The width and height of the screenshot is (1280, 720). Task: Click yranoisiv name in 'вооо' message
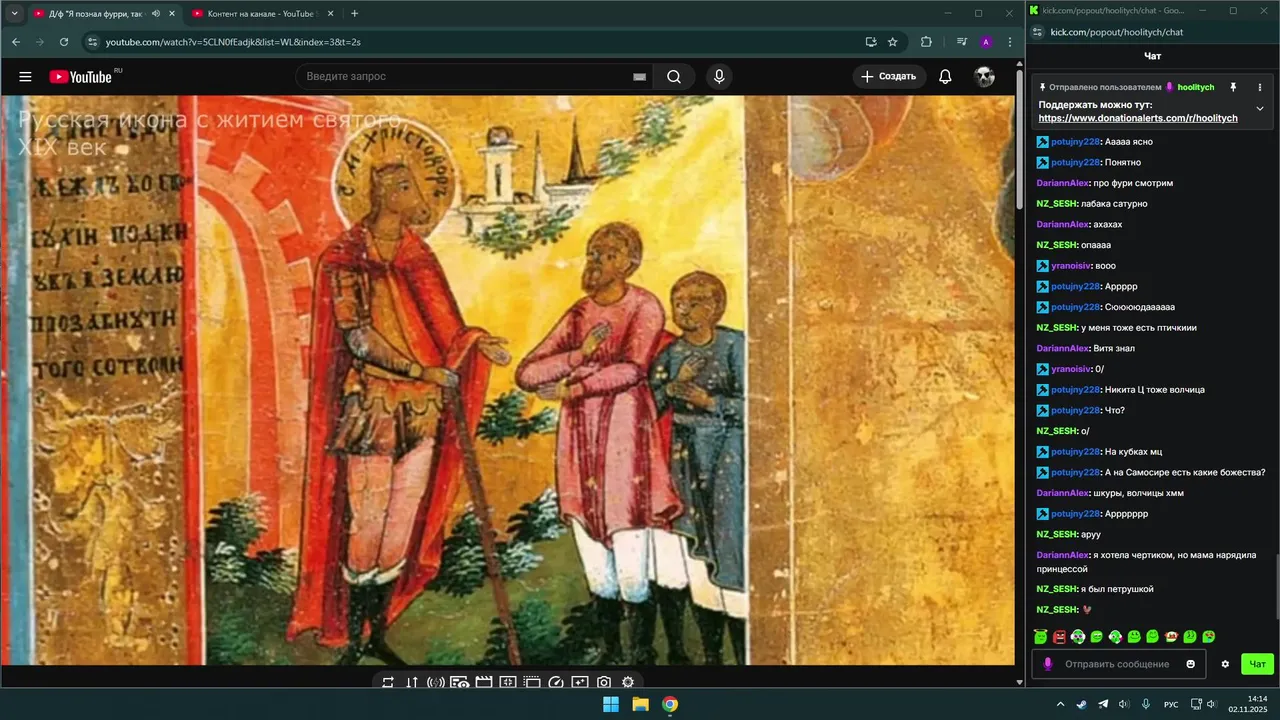[x=1072, y=266]
